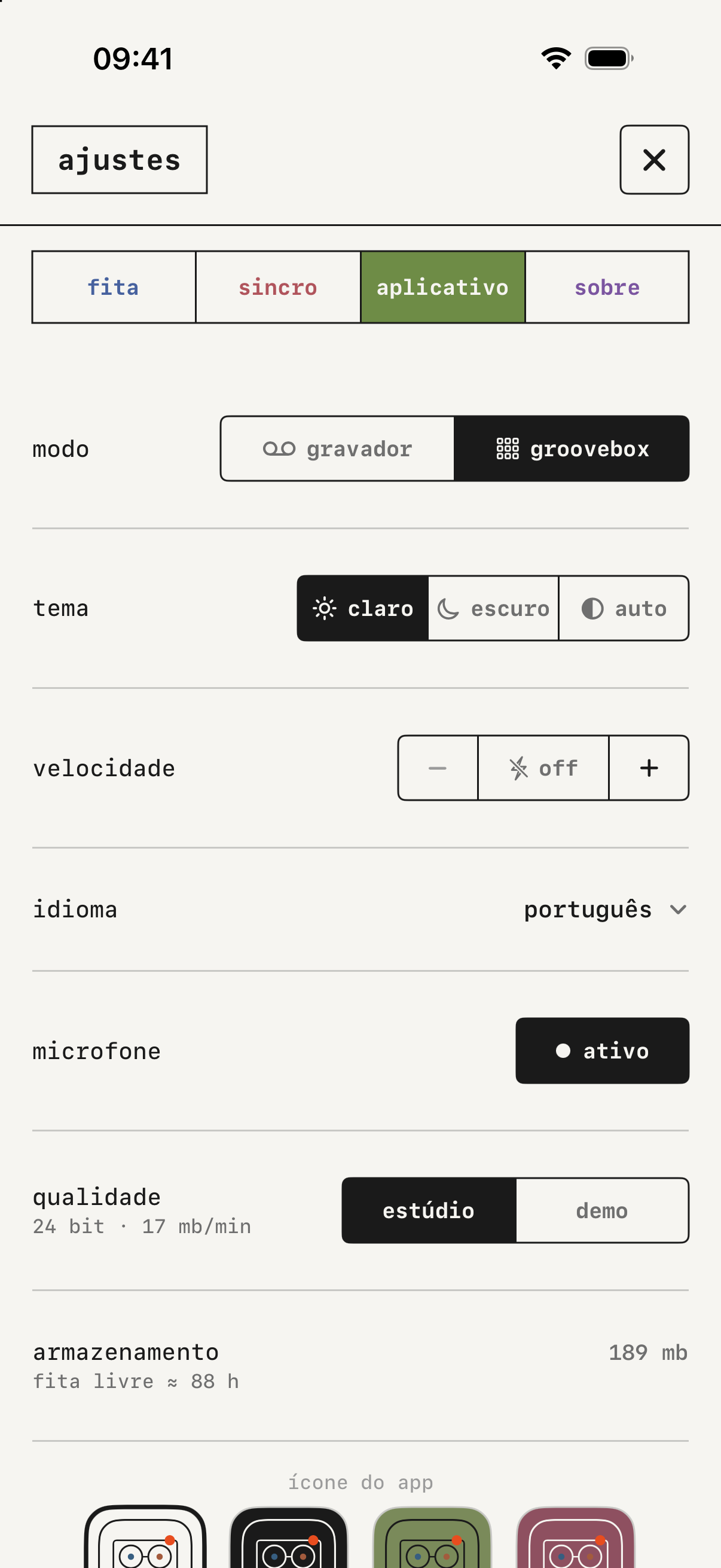721x1568 pixels.
Task: Choose demo recording quality
Action: [x=603, y=1210]
